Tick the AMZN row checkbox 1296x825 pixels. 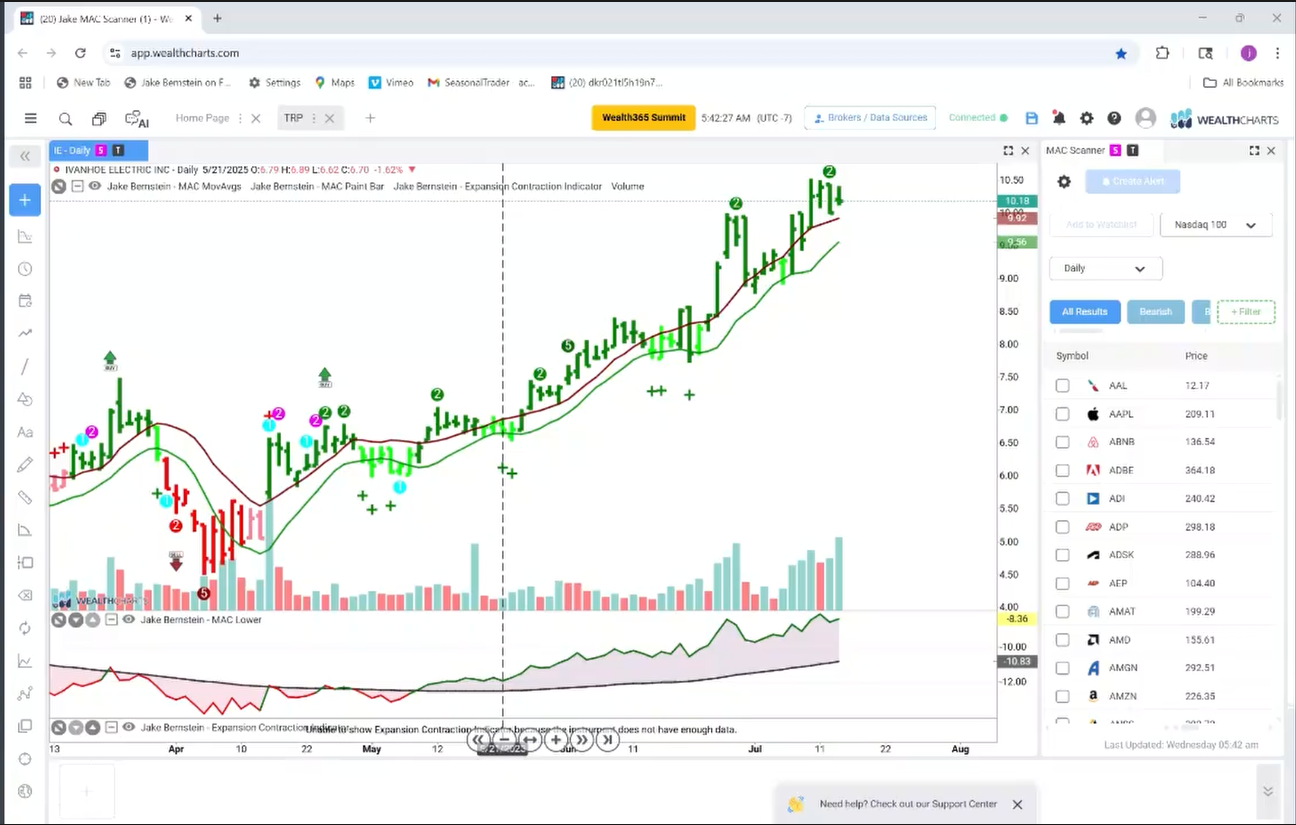1062,696
